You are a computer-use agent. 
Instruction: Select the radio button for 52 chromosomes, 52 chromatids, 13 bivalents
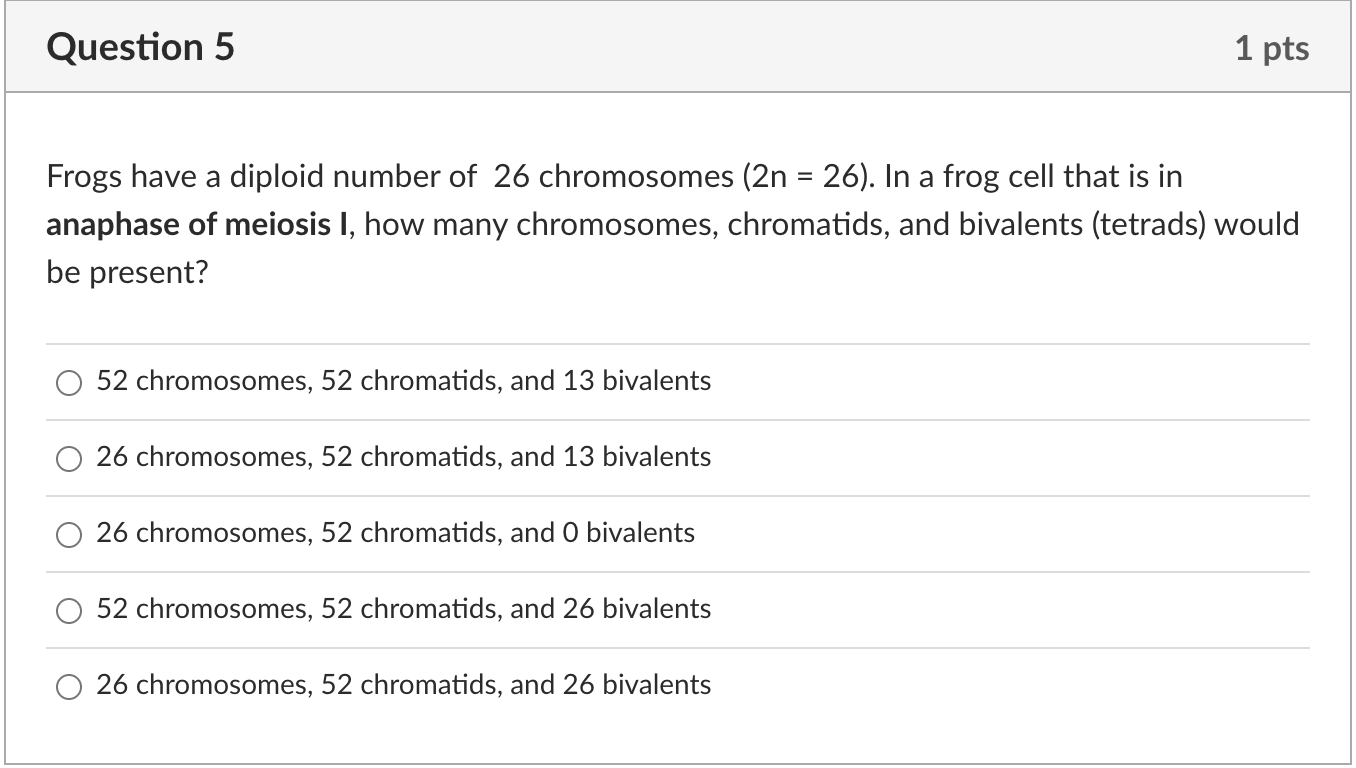(x=68, y=382)
